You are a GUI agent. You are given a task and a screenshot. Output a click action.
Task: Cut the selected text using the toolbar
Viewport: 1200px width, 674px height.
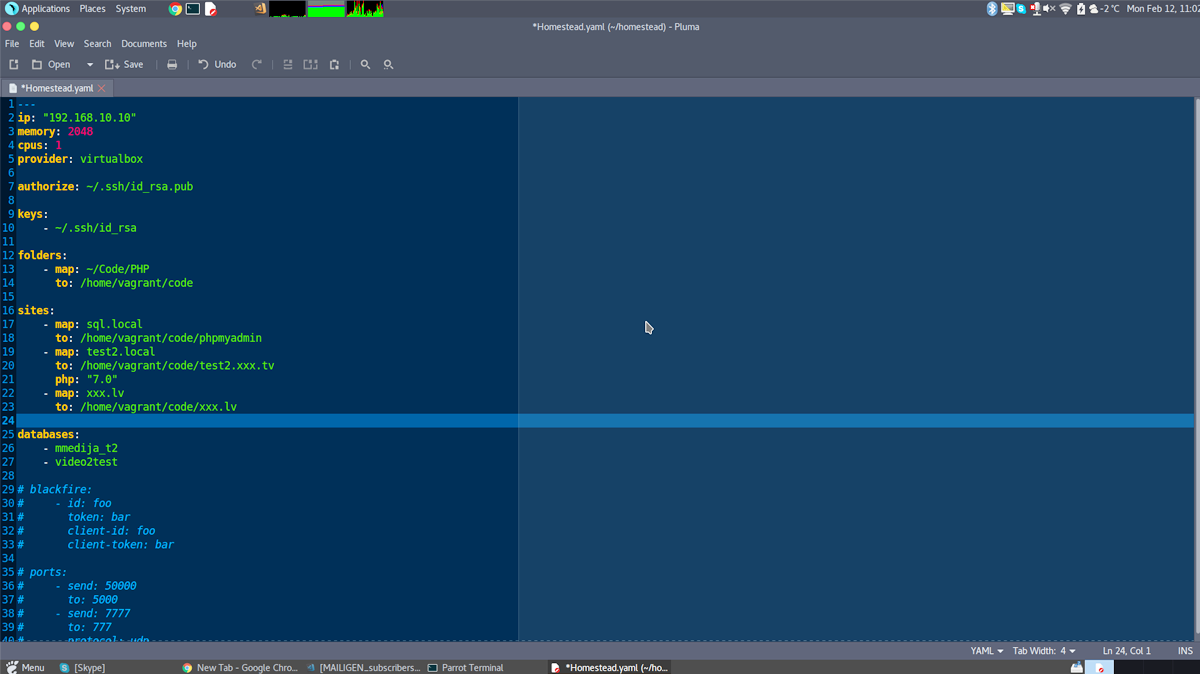288,64
